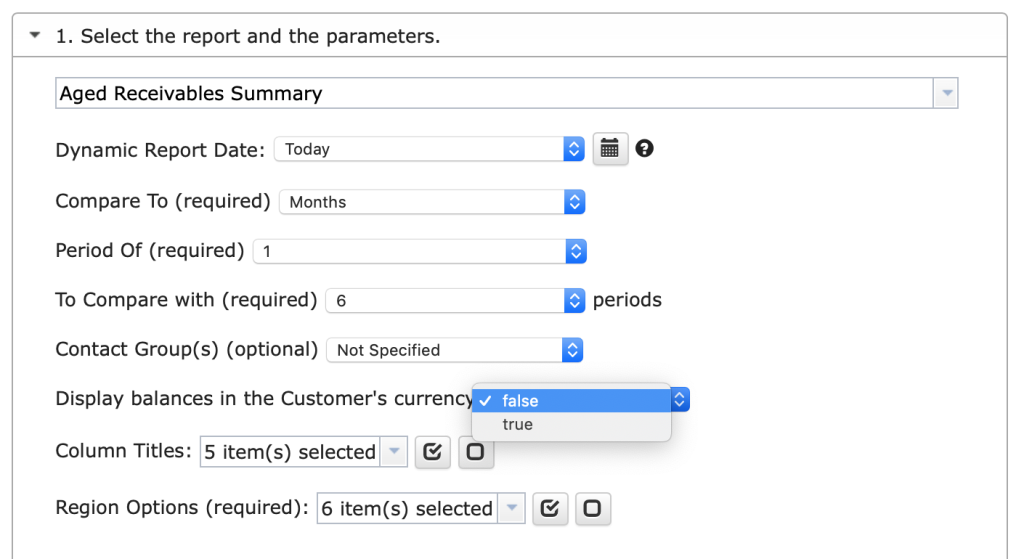Open the To Compare with periods dropdown
Screen dimensions: 1024x559
(x=455, y=300)
